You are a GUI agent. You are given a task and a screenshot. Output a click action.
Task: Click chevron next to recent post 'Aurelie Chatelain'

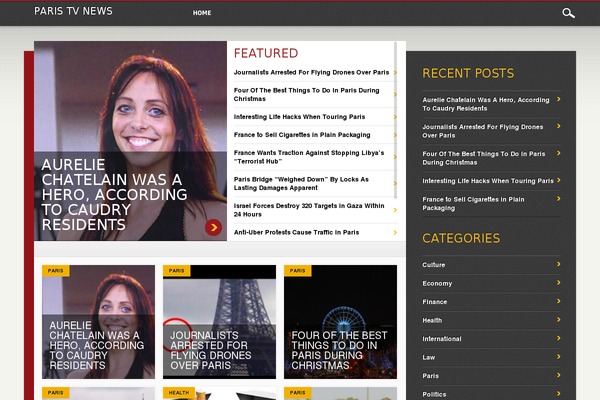(x=559, y=99)
